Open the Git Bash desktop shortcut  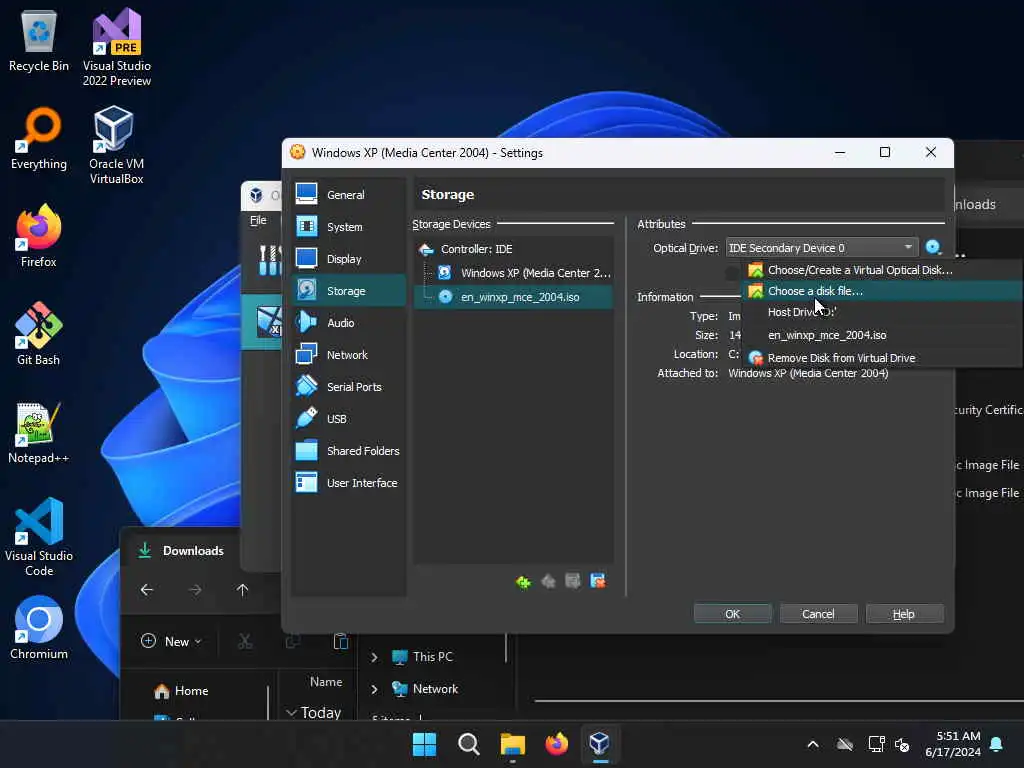click(39, 334)
